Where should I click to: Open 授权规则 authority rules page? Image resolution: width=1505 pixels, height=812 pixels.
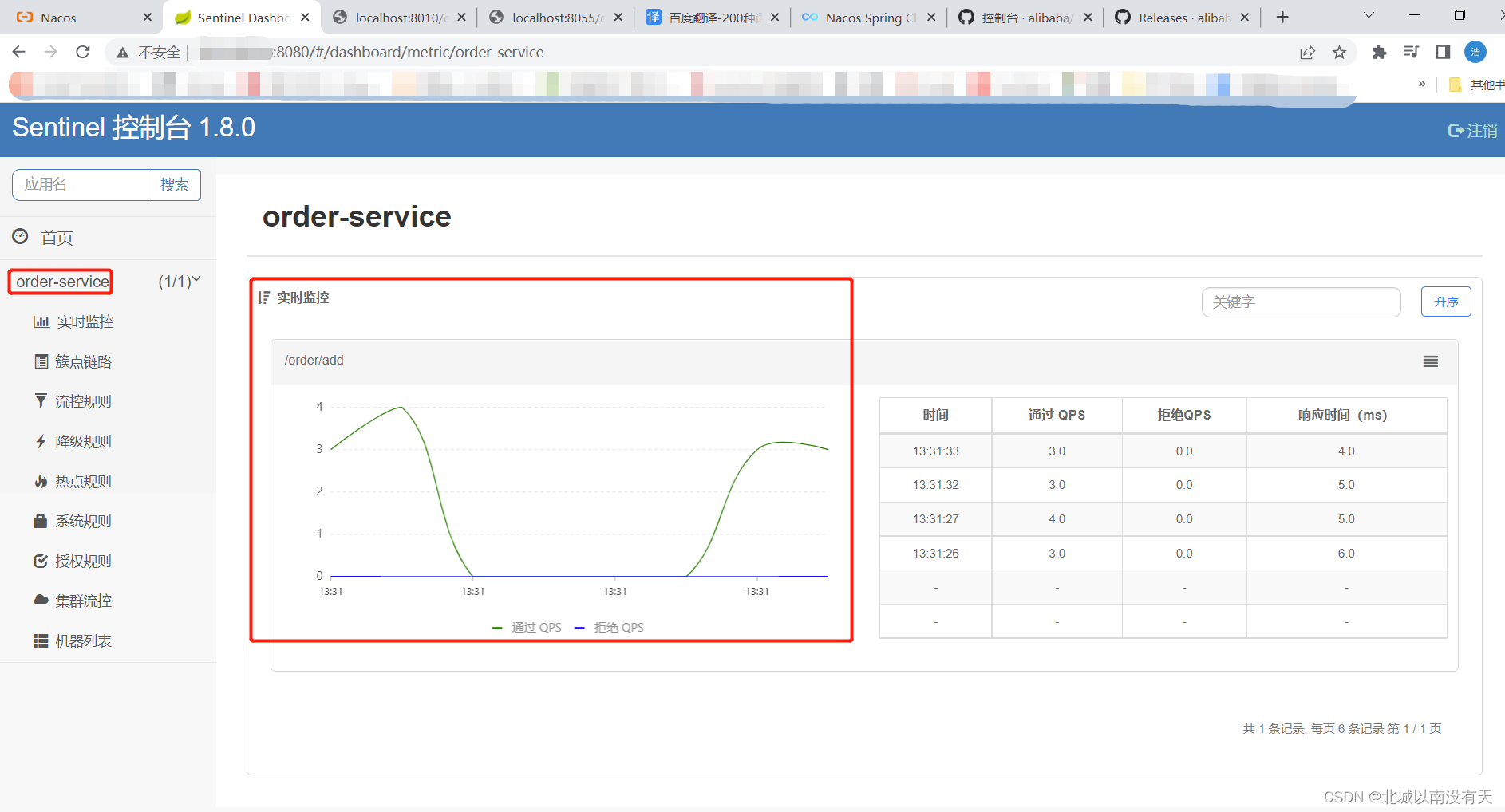(x=73, y=561)
